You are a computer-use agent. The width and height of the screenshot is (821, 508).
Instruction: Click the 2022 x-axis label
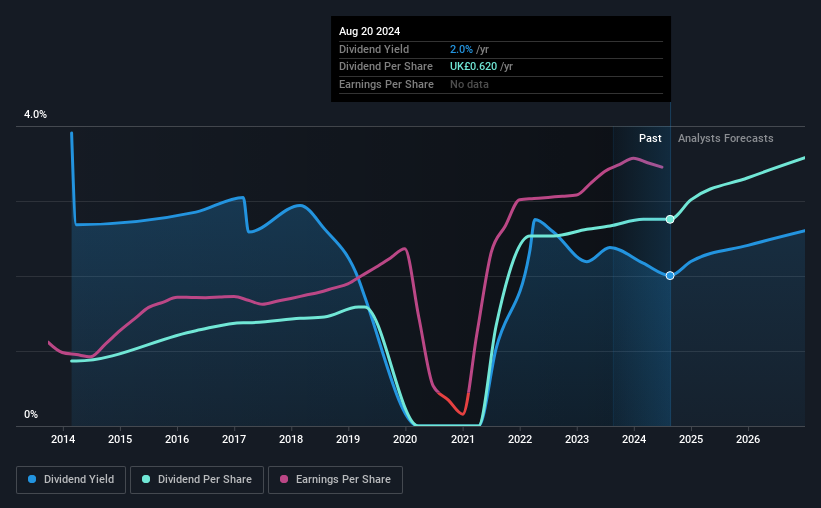[x=520, y=439]
